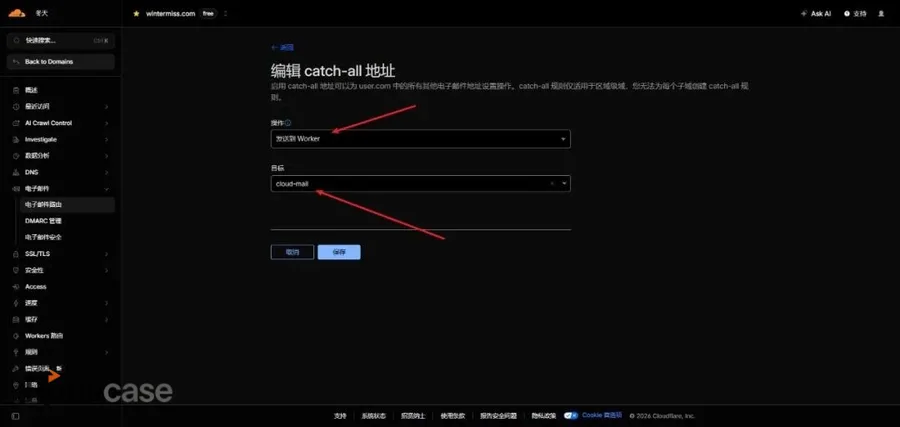Open the 安全性 shield icon

point(16,270)
